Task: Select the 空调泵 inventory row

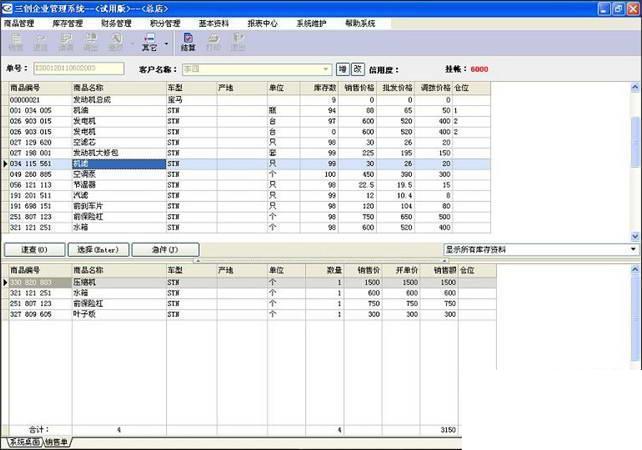Action: 249,174
